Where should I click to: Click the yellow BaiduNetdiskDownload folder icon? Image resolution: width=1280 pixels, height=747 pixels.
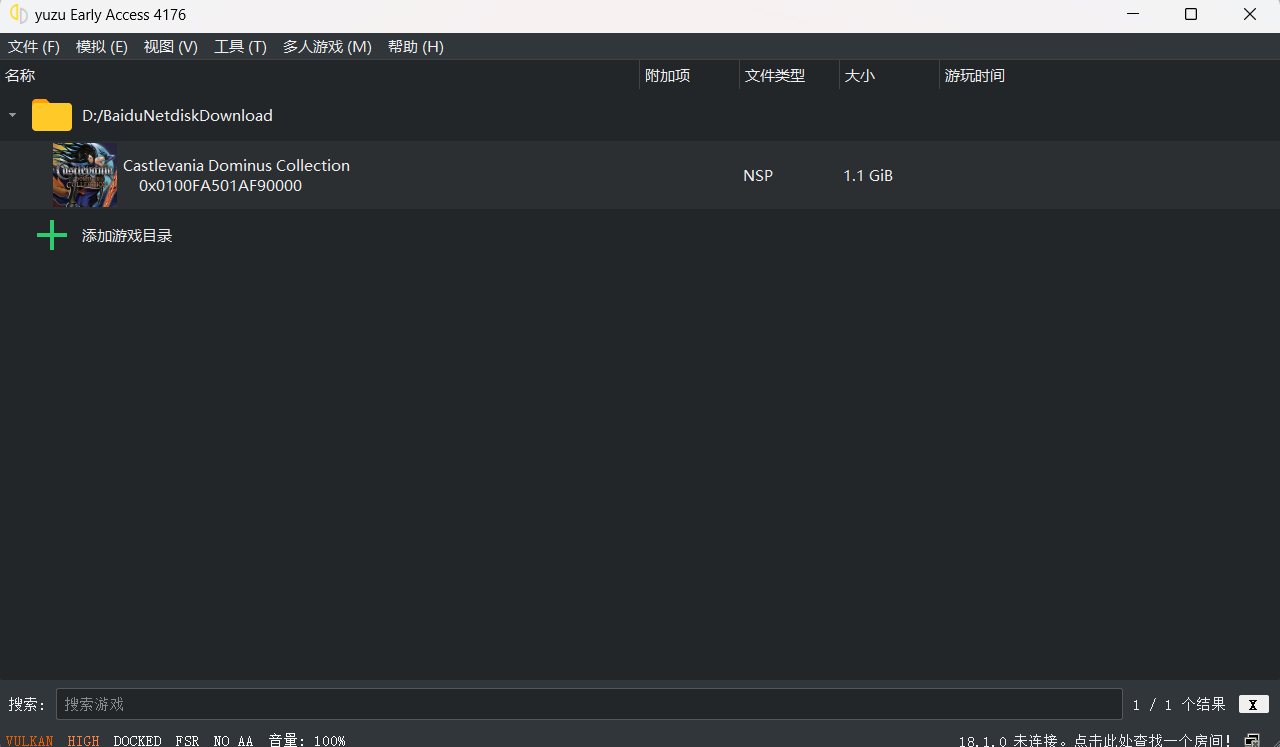[x=52, y=116]
